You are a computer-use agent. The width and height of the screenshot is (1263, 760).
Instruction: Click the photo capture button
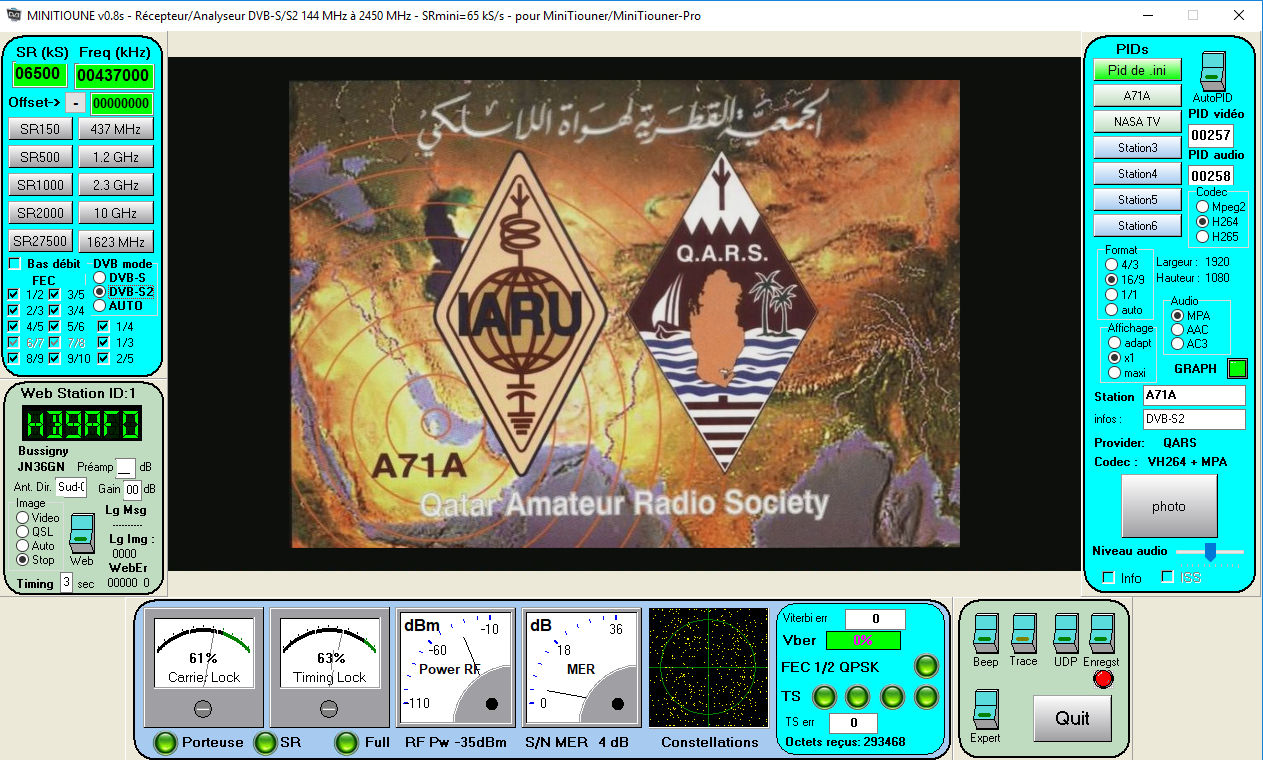[x=1168, y=506]
